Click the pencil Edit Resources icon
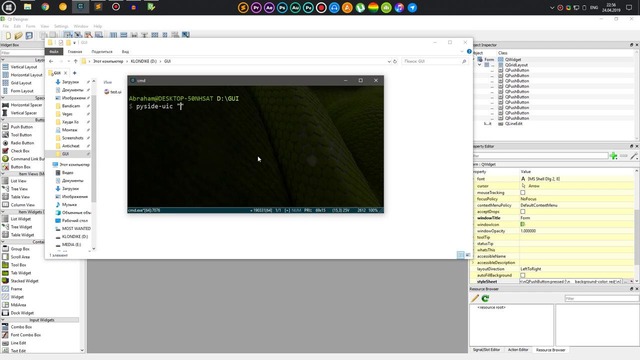This screenshot has width=640, height=360. [x=475, y=298]
